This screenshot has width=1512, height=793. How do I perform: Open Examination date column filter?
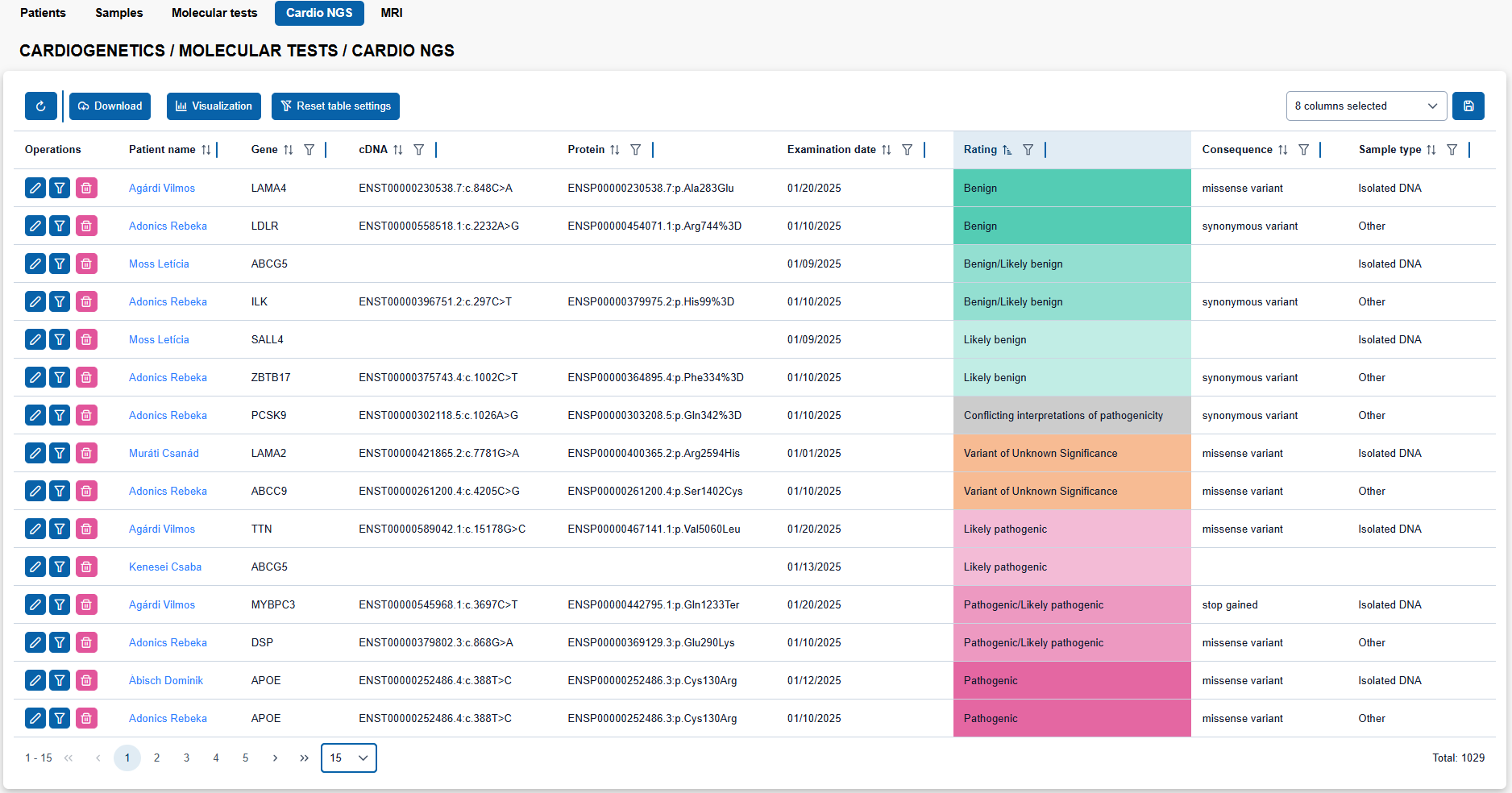pos(908,150)
